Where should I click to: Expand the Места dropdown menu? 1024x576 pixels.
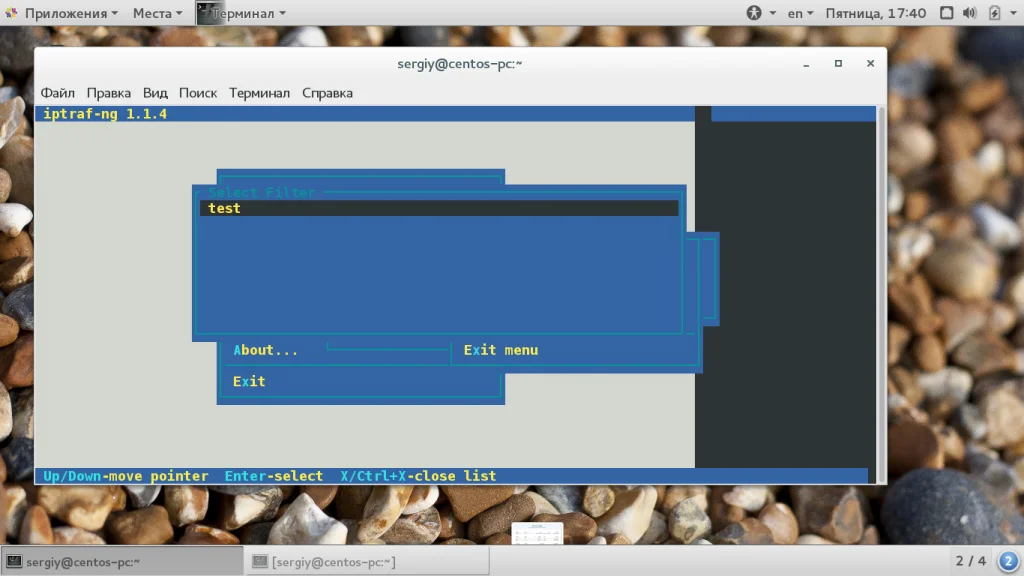click(x=157, y=13)
